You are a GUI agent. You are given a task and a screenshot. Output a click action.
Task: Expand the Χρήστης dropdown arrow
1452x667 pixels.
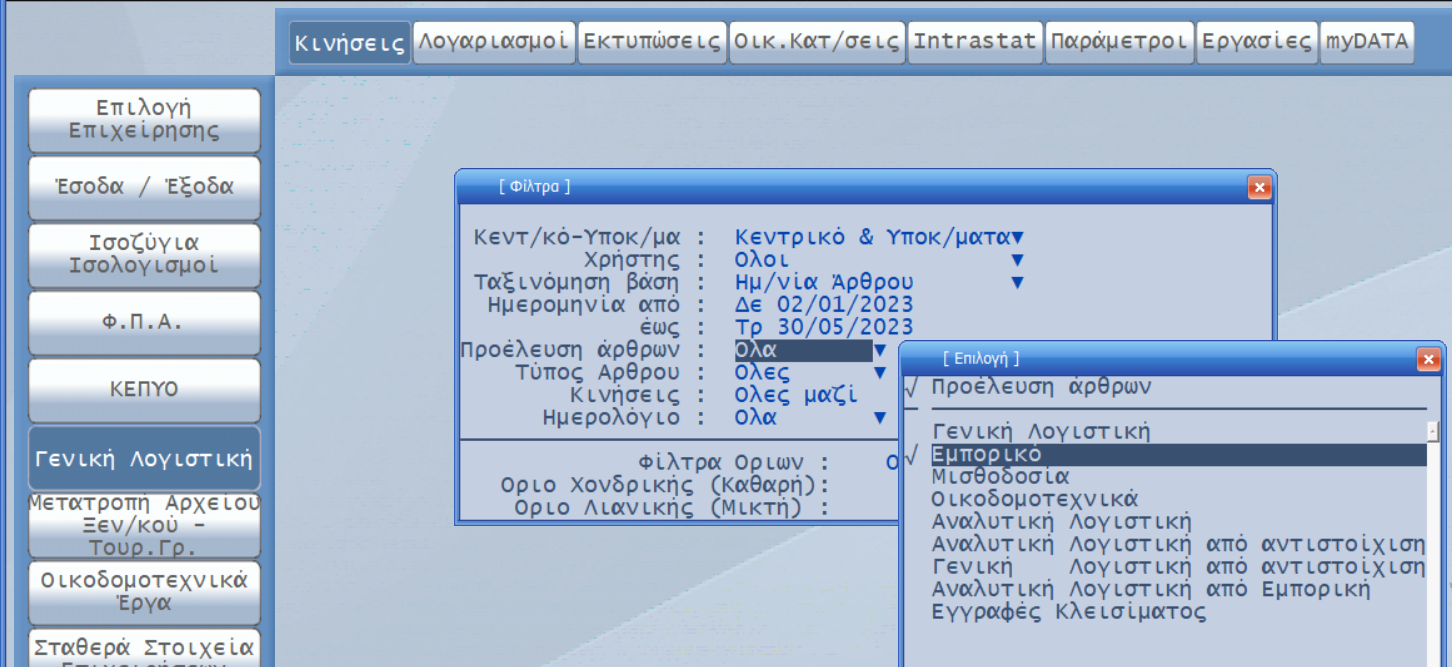tap(1017, 260)
